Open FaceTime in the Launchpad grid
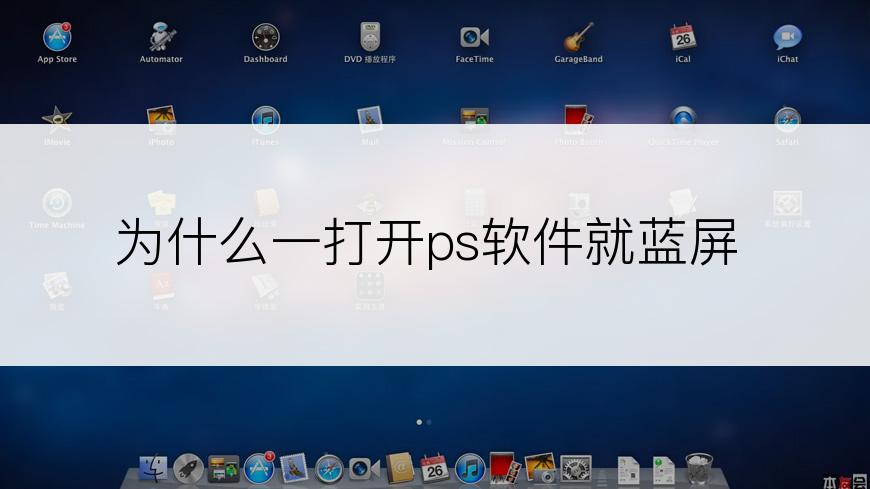This screenshot has width=870, height=489. (474, 38)
